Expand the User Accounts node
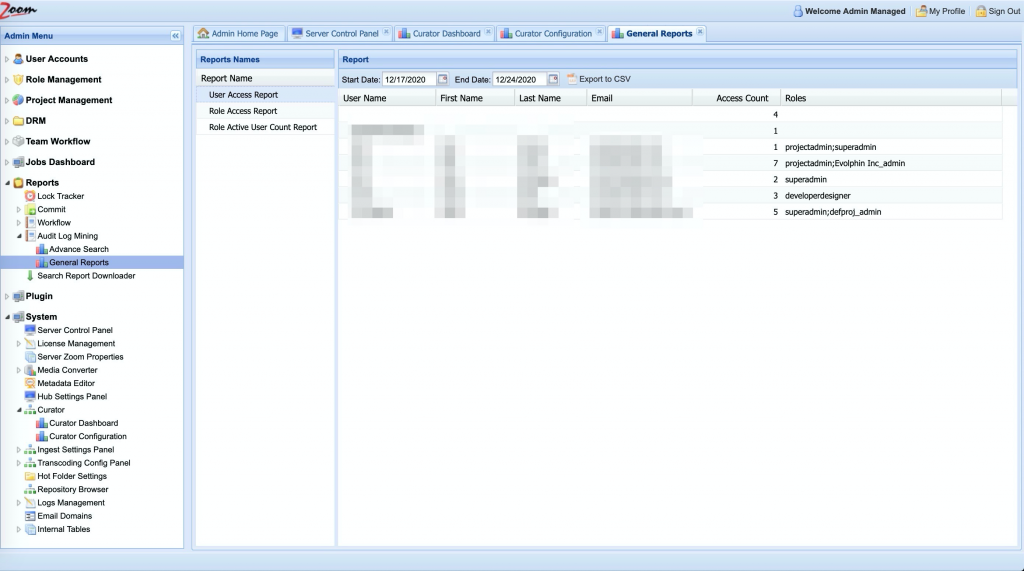The image size is (1024, 571). [x=7, y=59]
